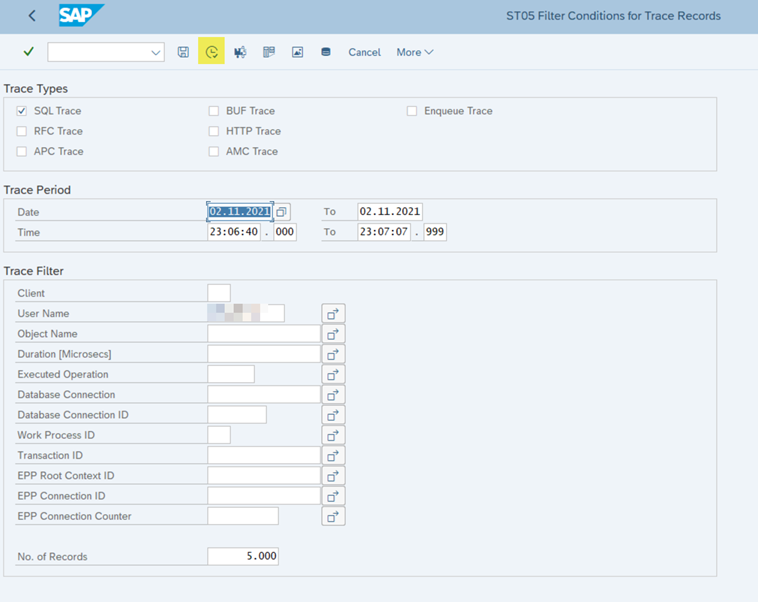
Task: Uncheck the SQL Trace checkbox
Action: 21,111
